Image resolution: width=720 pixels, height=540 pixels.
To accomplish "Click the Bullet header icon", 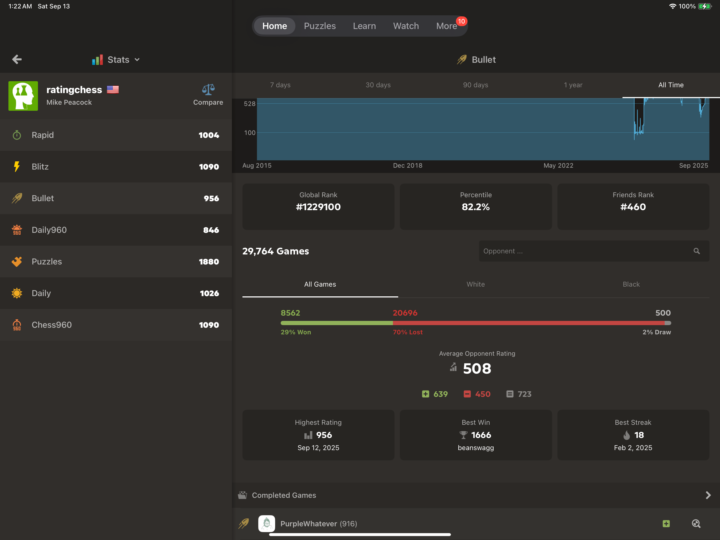I will point(462,60).
